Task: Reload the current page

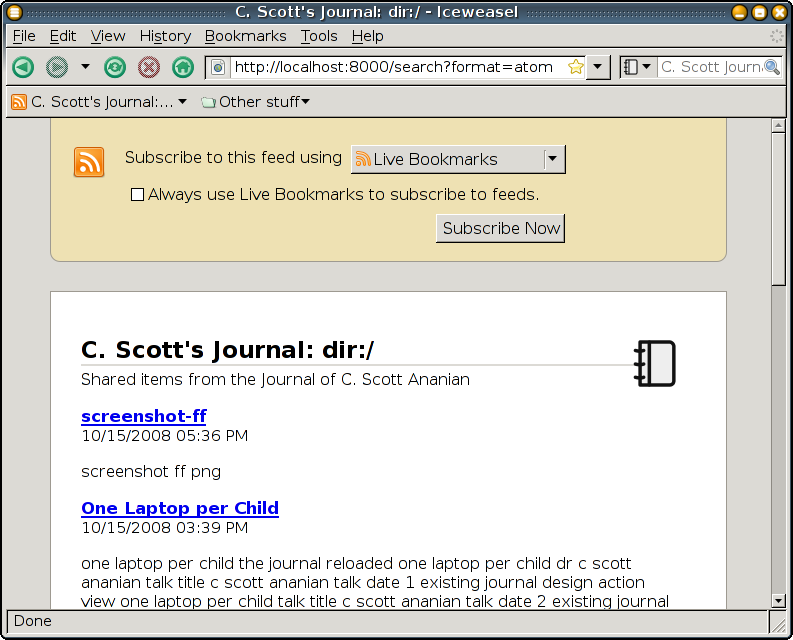Action: [x=116, y=67]
